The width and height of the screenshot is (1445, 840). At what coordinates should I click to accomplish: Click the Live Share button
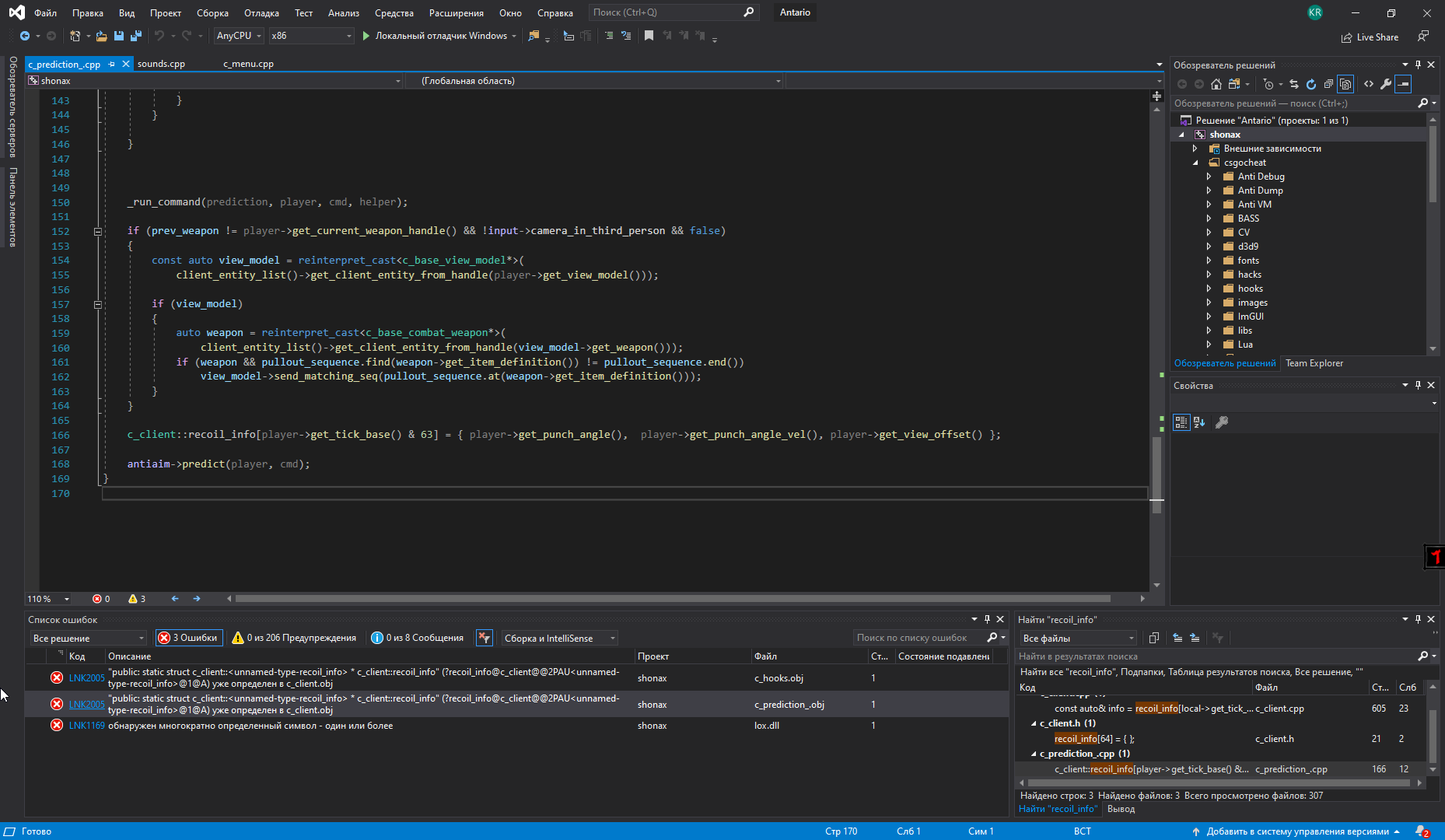(1370, 37)
